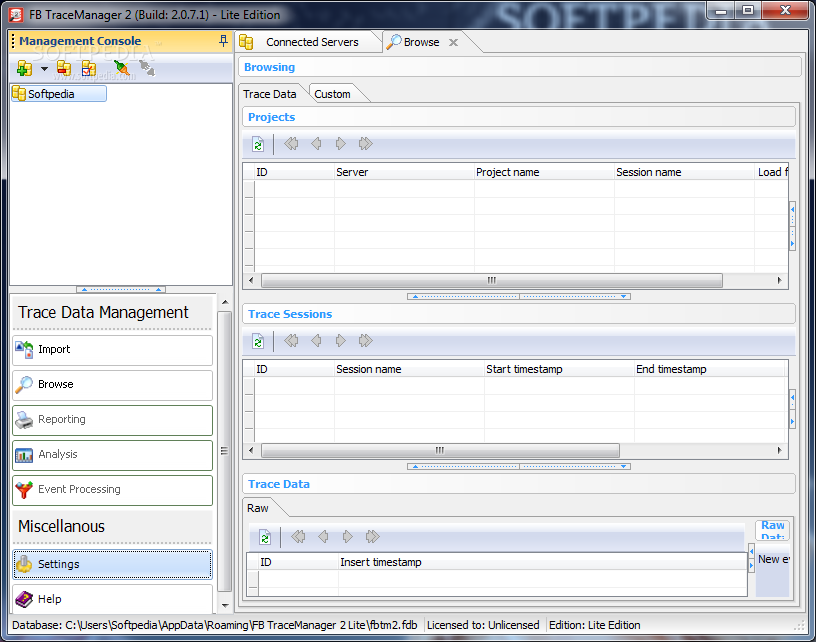
Task: Select the Softpedia server tree node
Action: click(58, 94)
